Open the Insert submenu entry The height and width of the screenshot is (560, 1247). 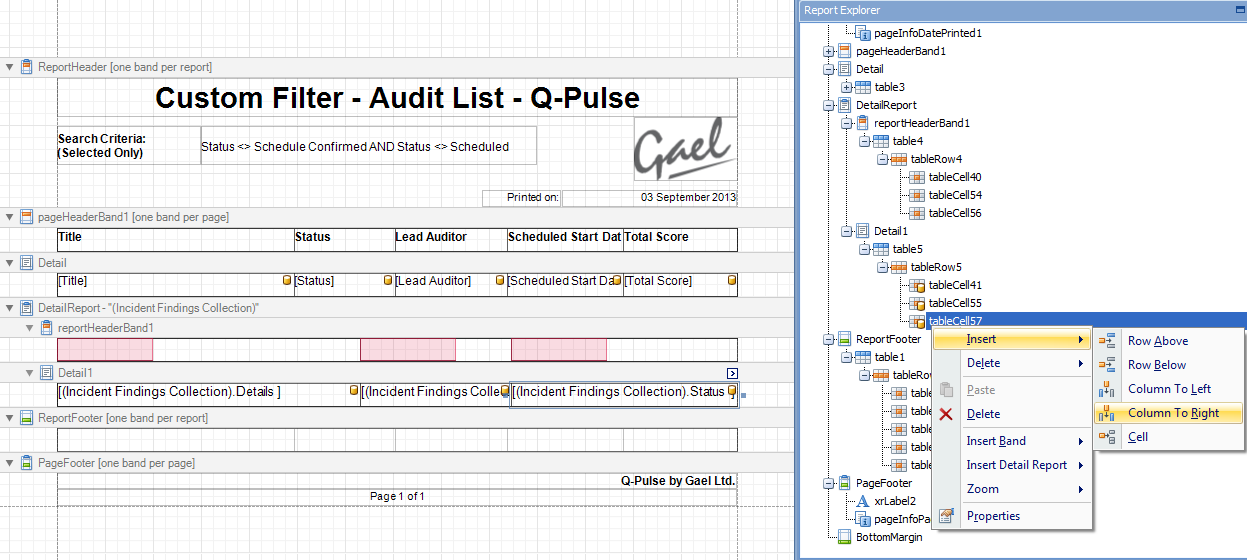(1013, 340)
